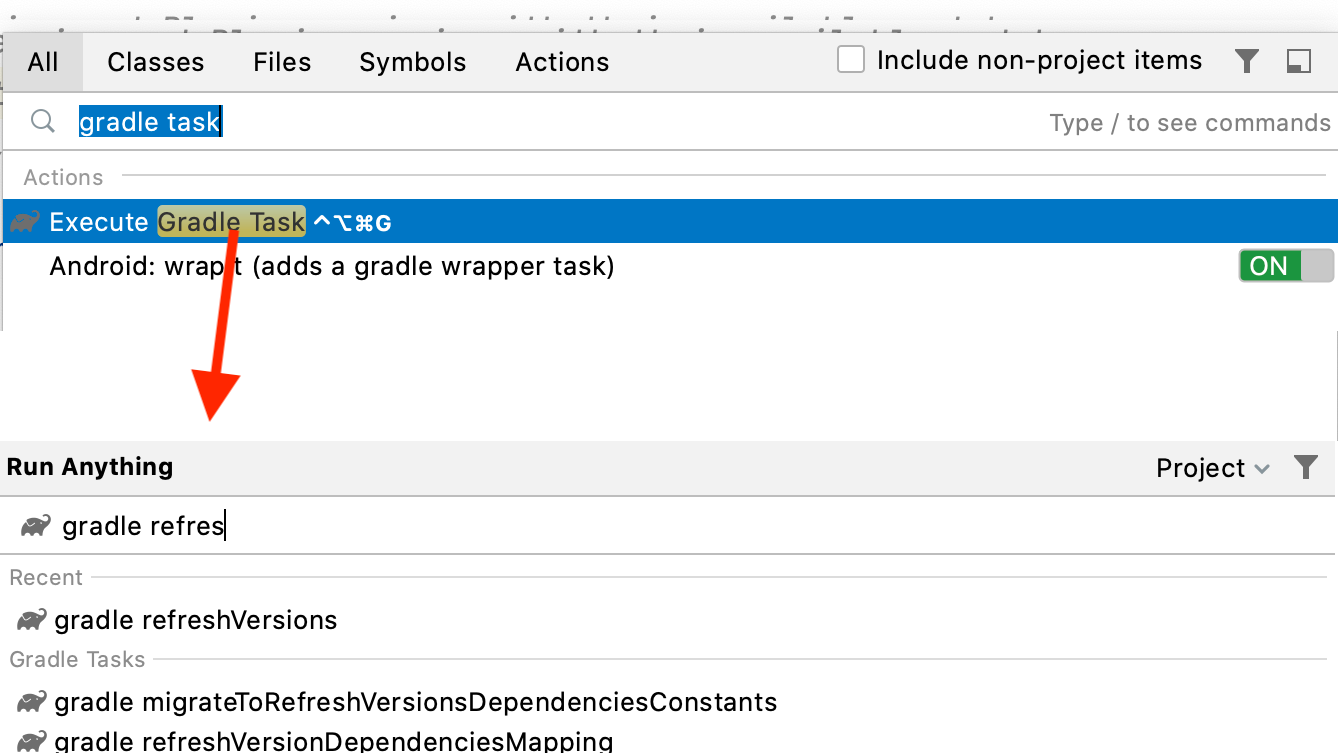Viewport: 1338px width, 753px height.
Task: Choose gradle refreshVersionDependenciesMapping task
Action: [x=333, y=741]
